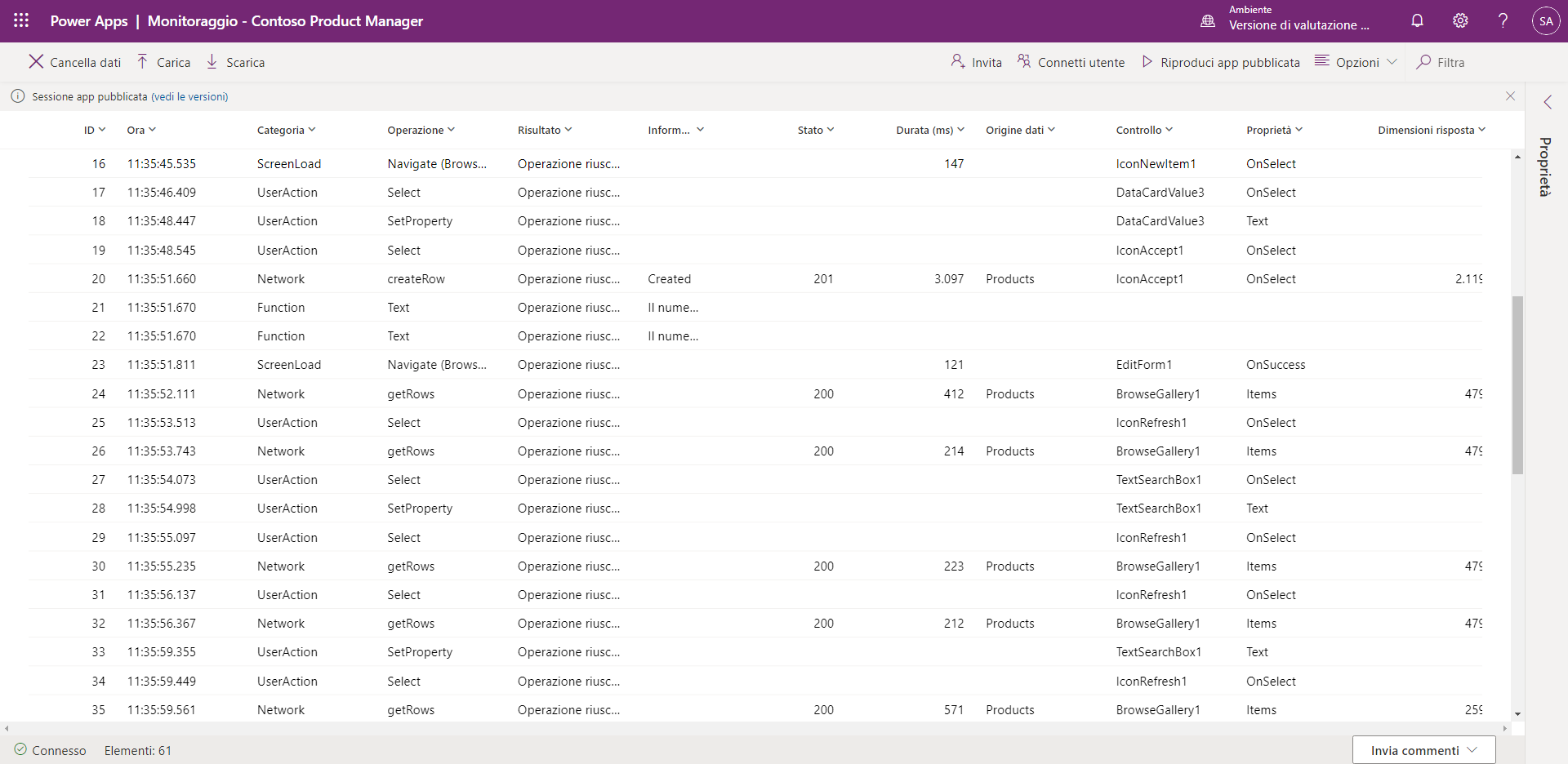
Task: Open notifications with the bell icon
Action: pos(1418,20)
